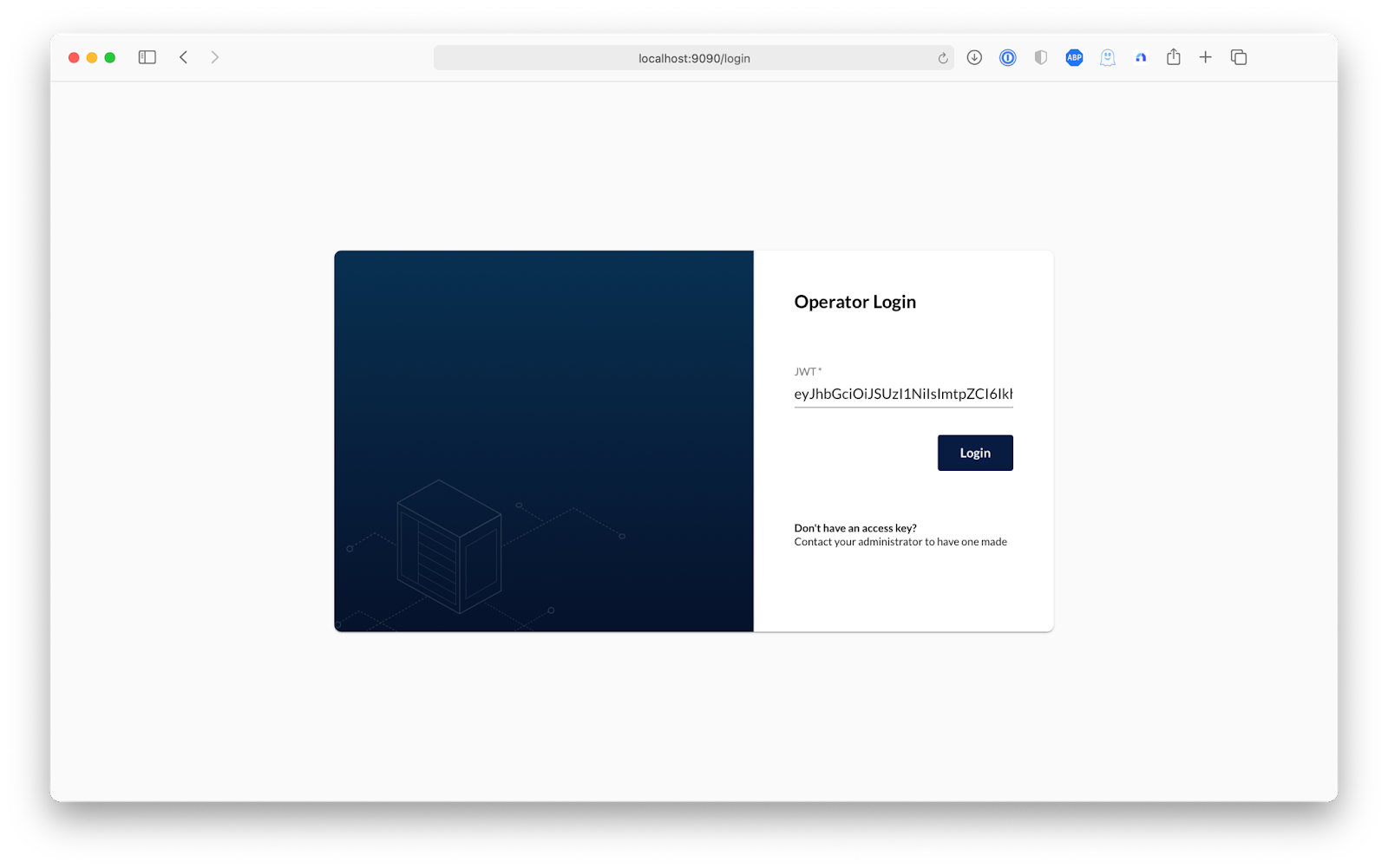The image size is (1388, 868).
Task: Open the privacy report shield
Action: [x=1041, y=57]
